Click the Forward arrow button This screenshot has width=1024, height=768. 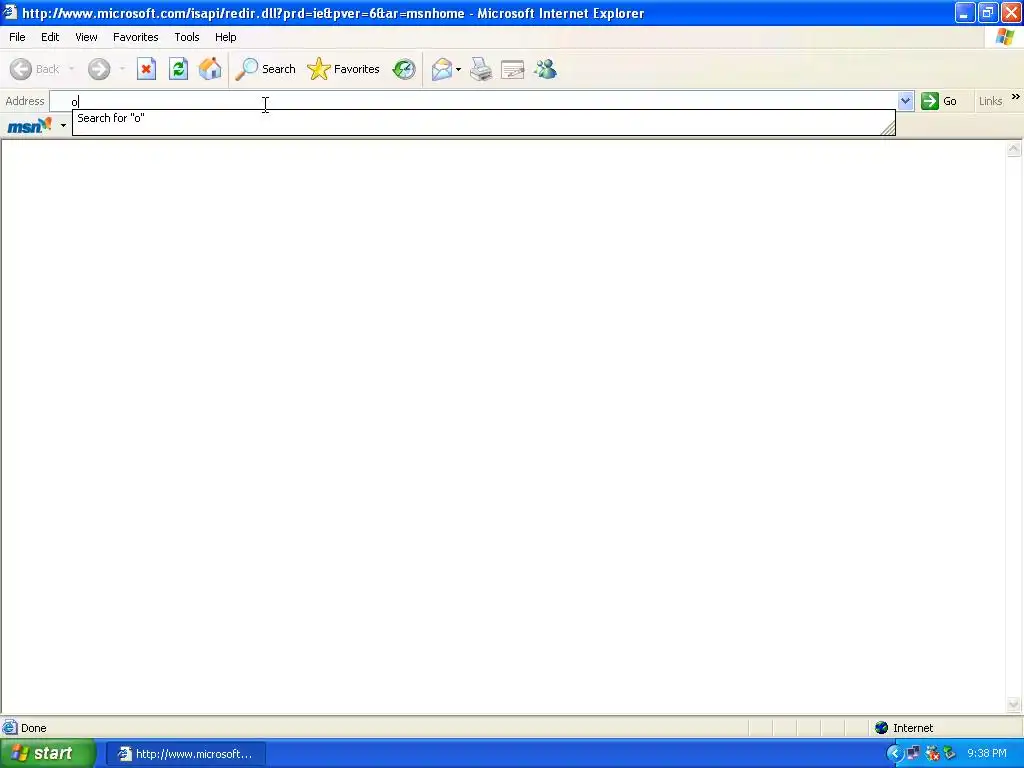click(99, 69)
